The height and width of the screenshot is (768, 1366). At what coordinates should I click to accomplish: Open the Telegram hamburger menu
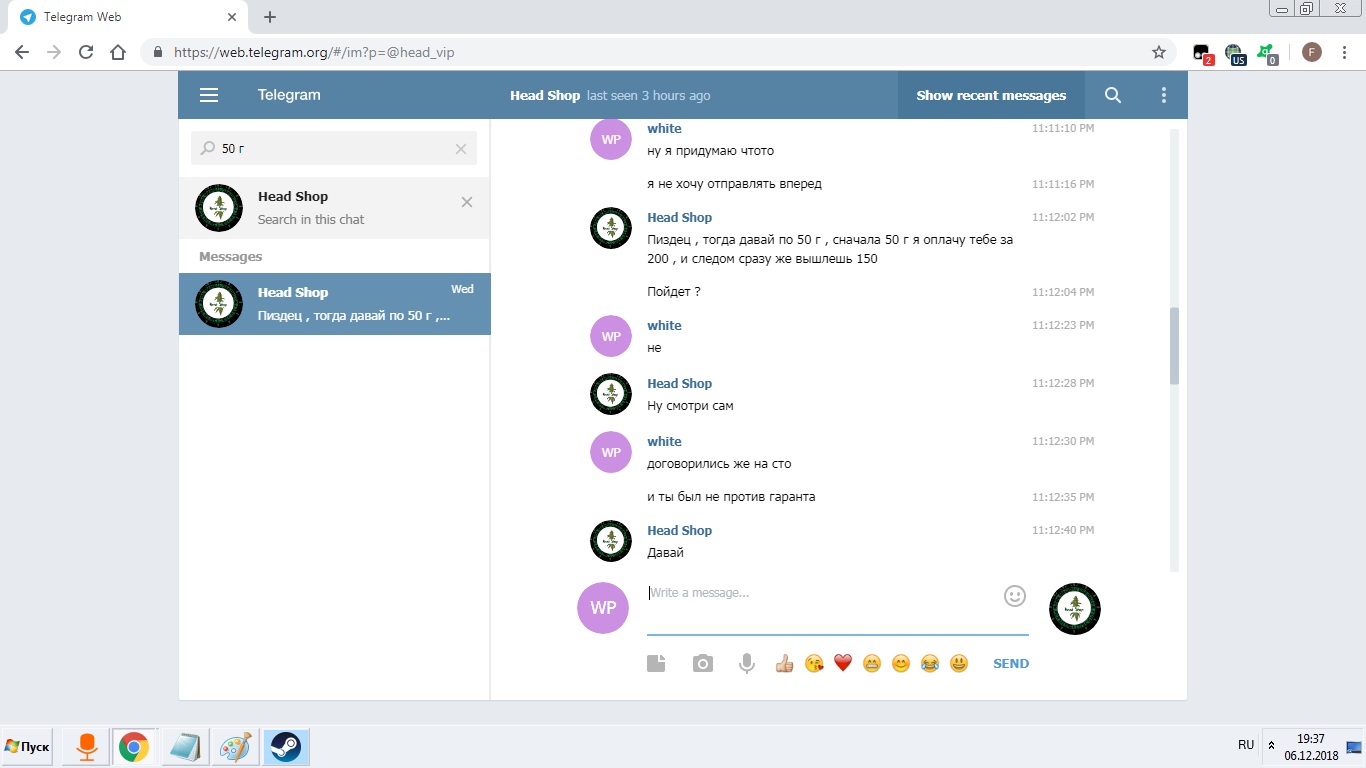point(208,95)
